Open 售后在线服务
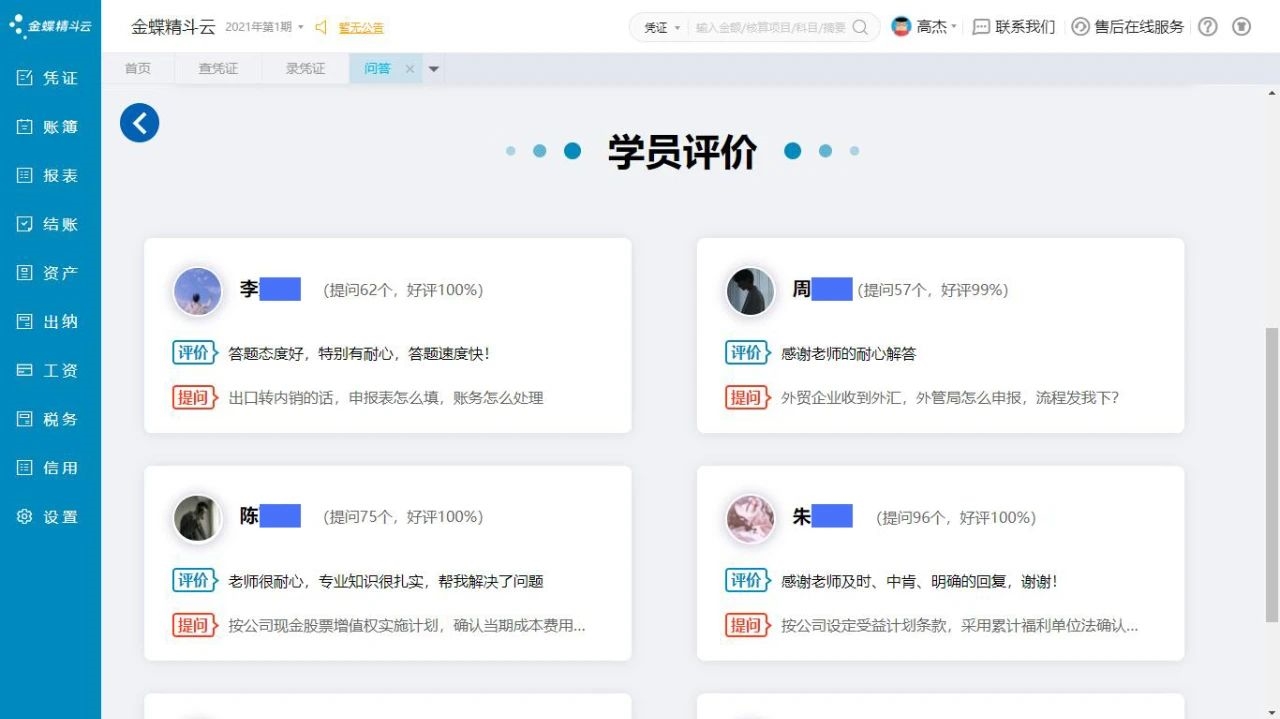Viewport: 1280px width, 719px height. pos(1128,27)
